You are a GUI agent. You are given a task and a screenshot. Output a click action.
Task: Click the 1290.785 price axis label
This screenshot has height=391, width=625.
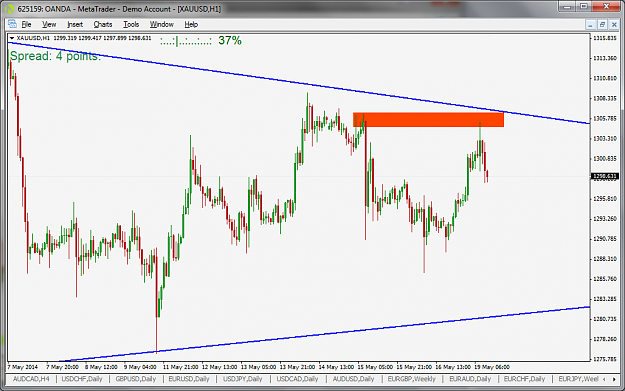tap(605, 239)
